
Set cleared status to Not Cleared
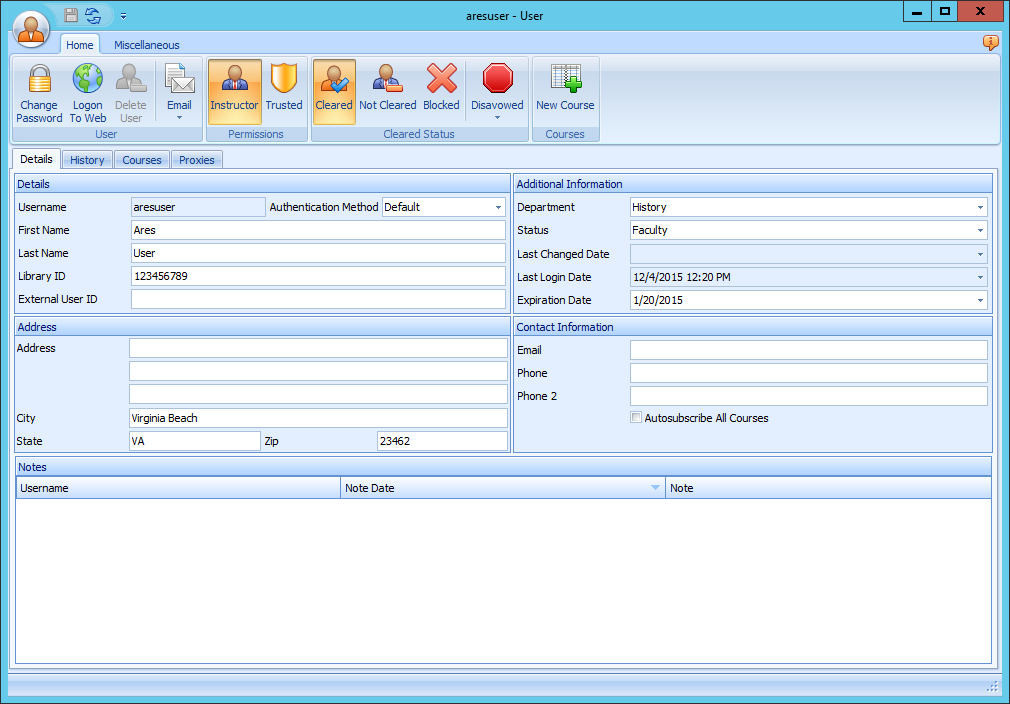tap(387, 92)
